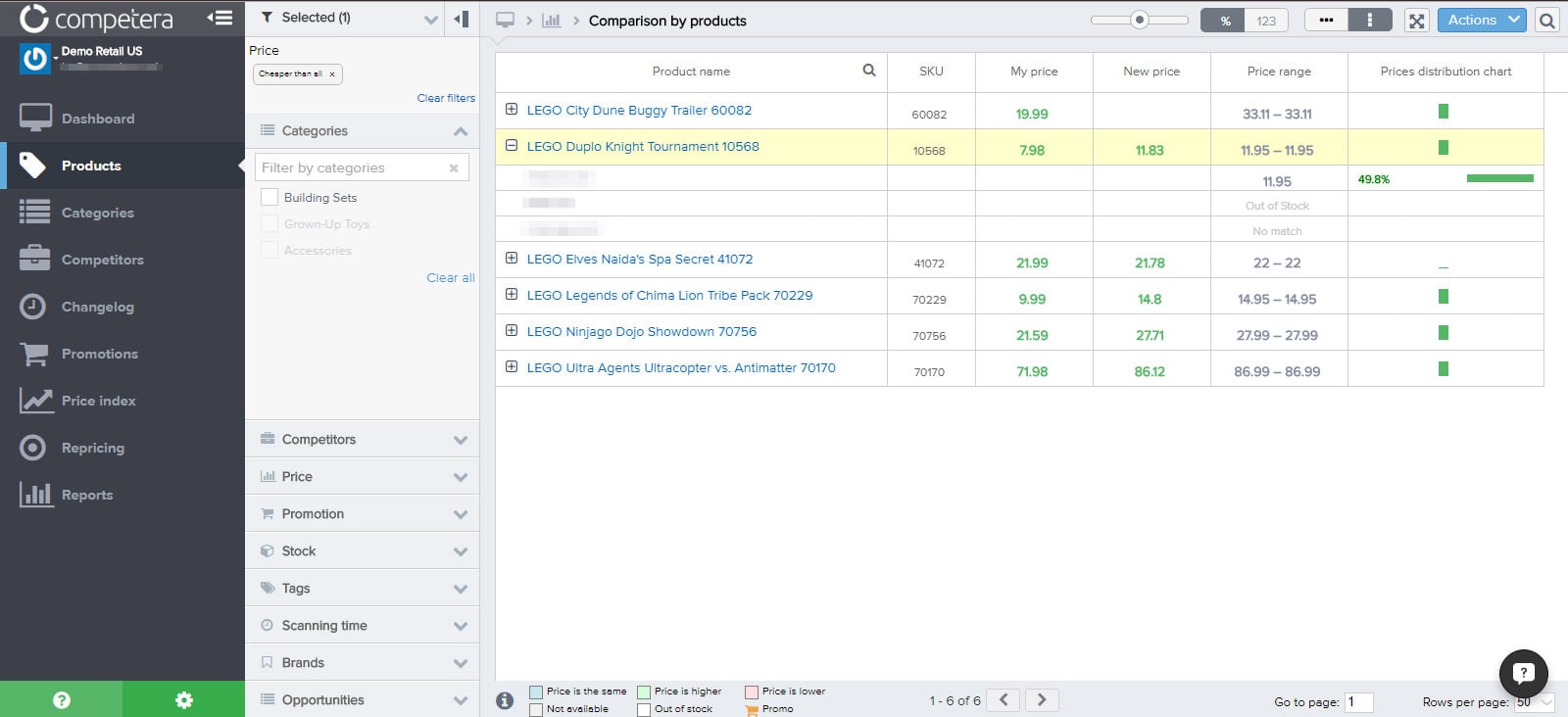Screen dimensions: 1568x717
Task: Click the Repricing target icon
Action: (33, 448)
